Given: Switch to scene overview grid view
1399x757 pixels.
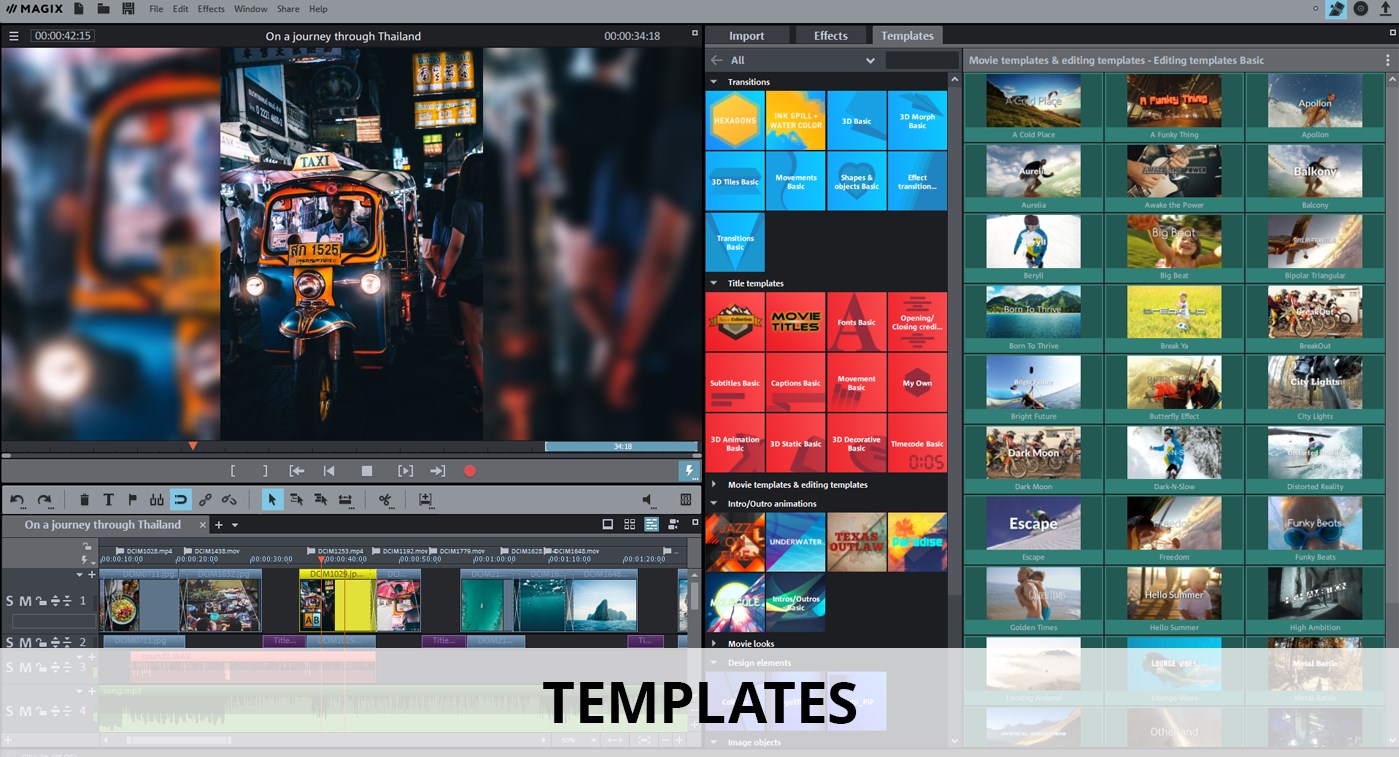Looking at the screenshot, I should [x=630, y=524].
